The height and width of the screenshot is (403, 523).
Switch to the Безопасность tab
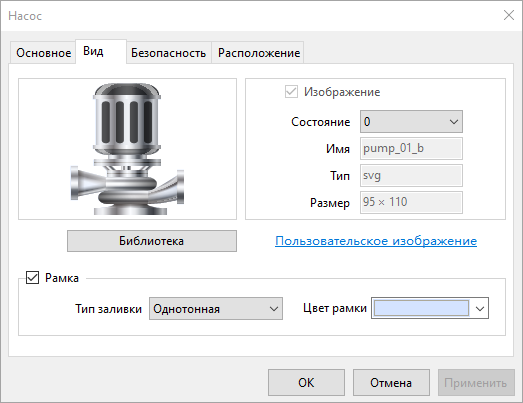[168, 53]
